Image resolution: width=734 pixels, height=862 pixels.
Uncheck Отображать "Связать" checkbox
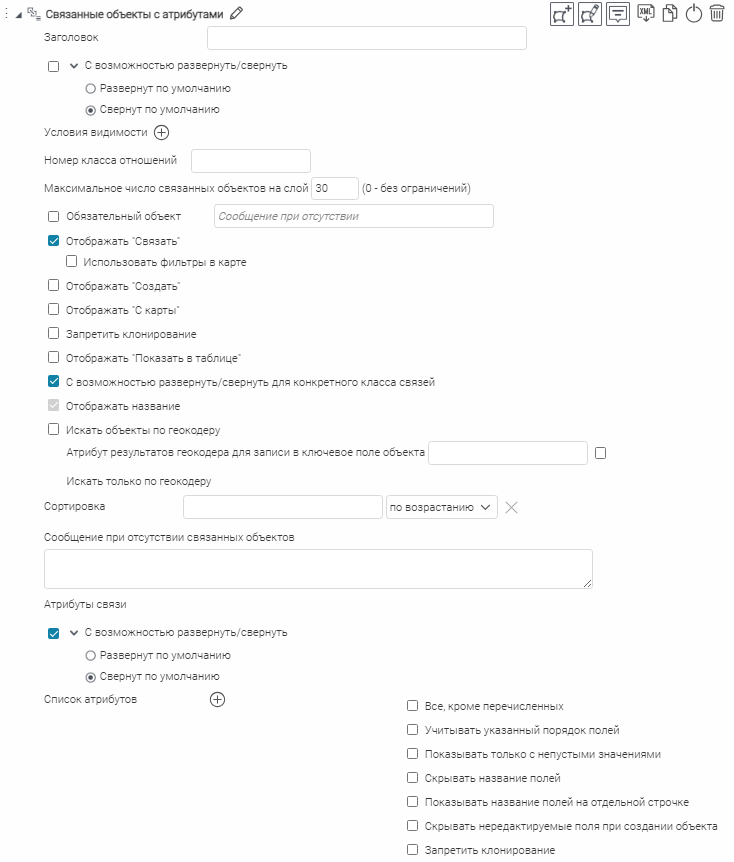54,241
